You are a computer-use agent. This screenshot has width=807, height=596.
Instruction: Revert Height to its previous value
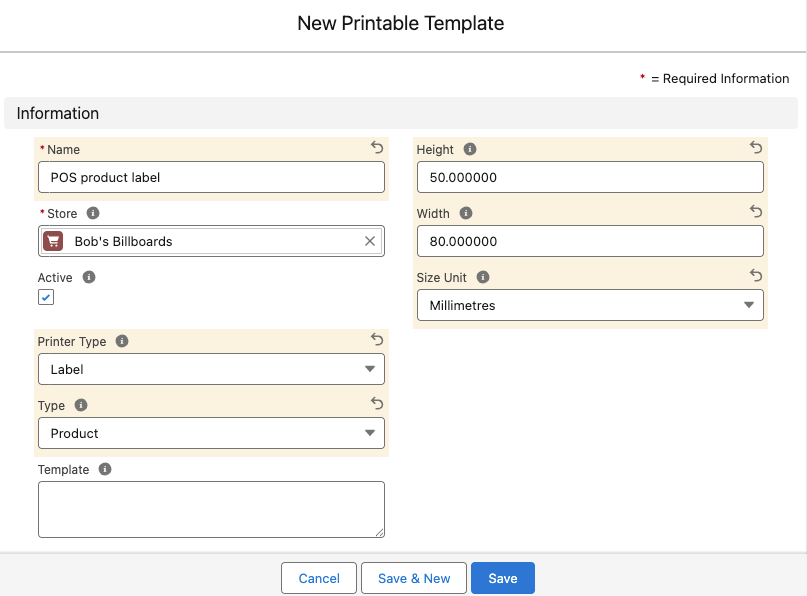point(756,146)
